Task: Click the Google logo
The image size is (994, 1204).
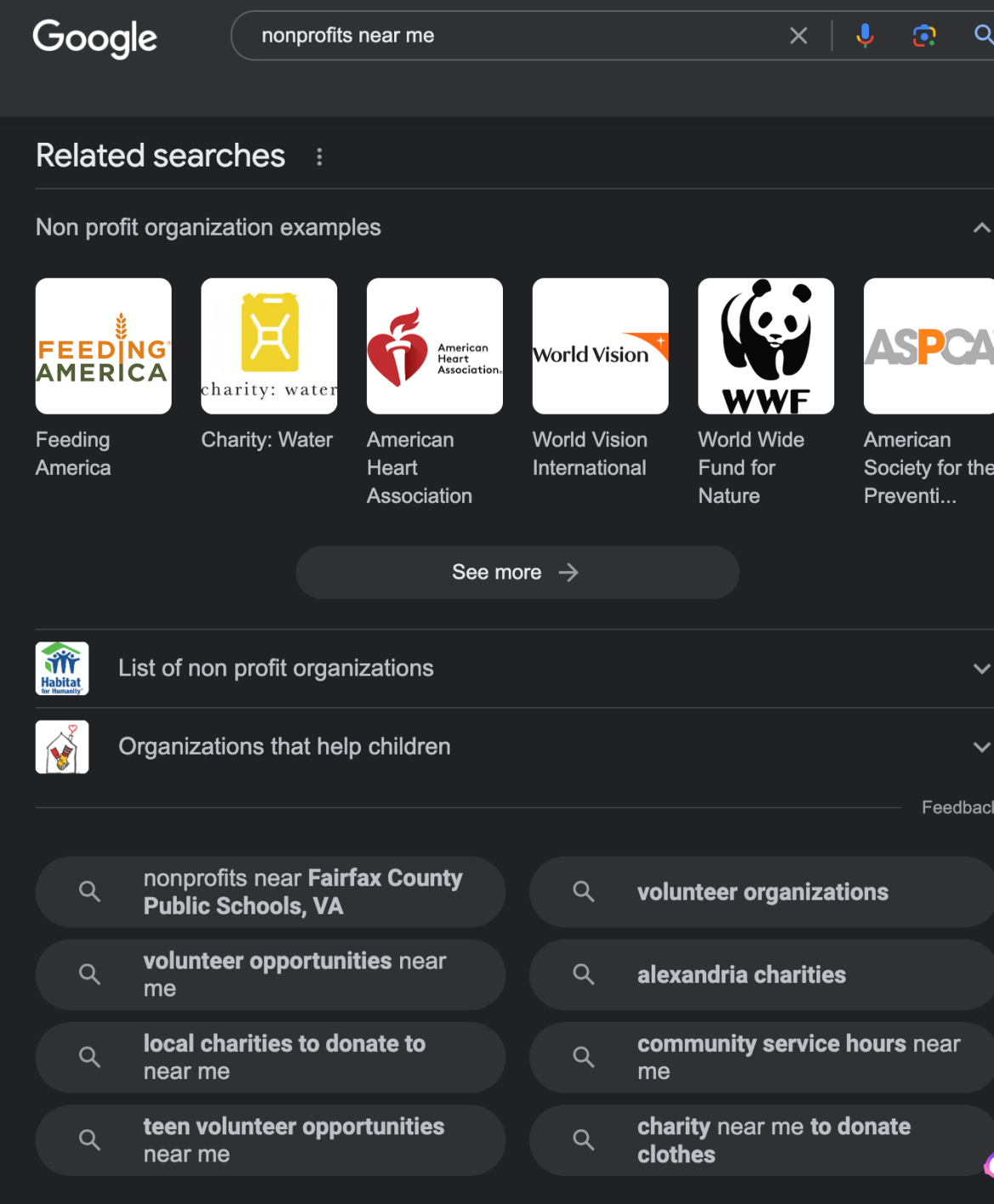Action: [x=94, y=37]
